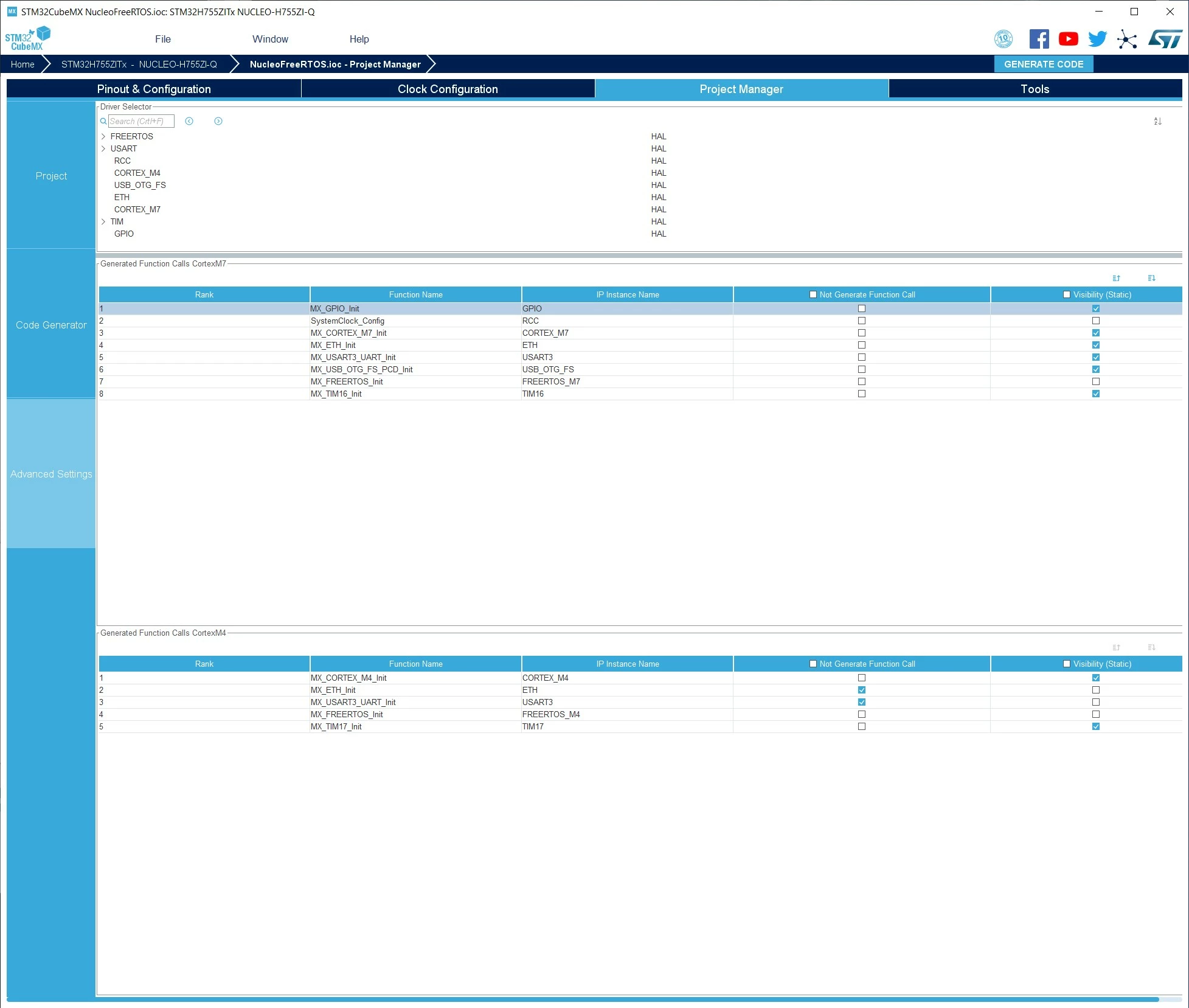1189x1008 pixels.
Task: Open the Twitter icon link
Action: [1098, 39]
